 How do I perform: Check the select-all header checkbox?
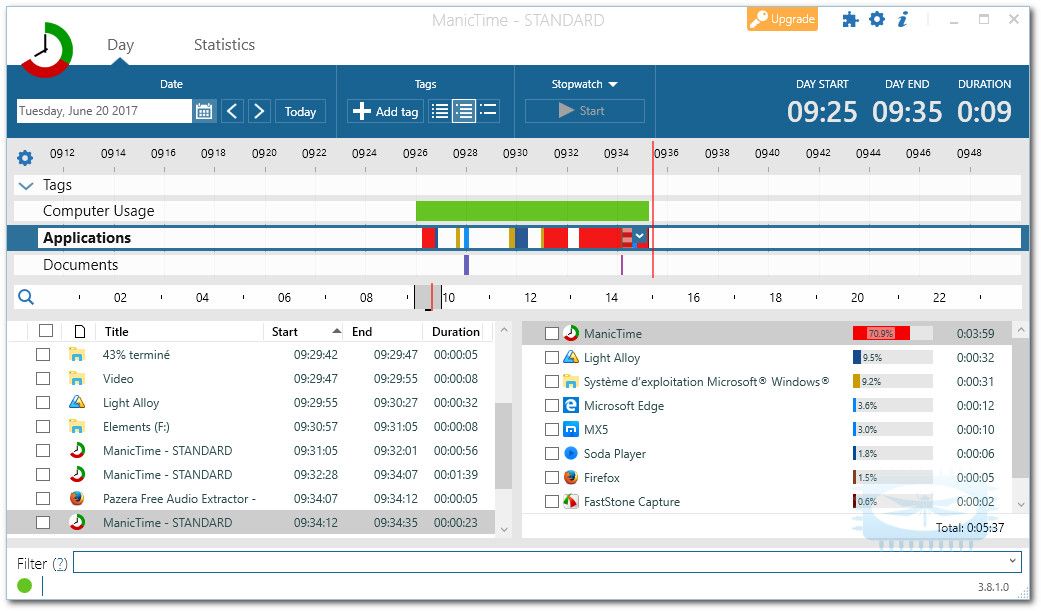46,331
